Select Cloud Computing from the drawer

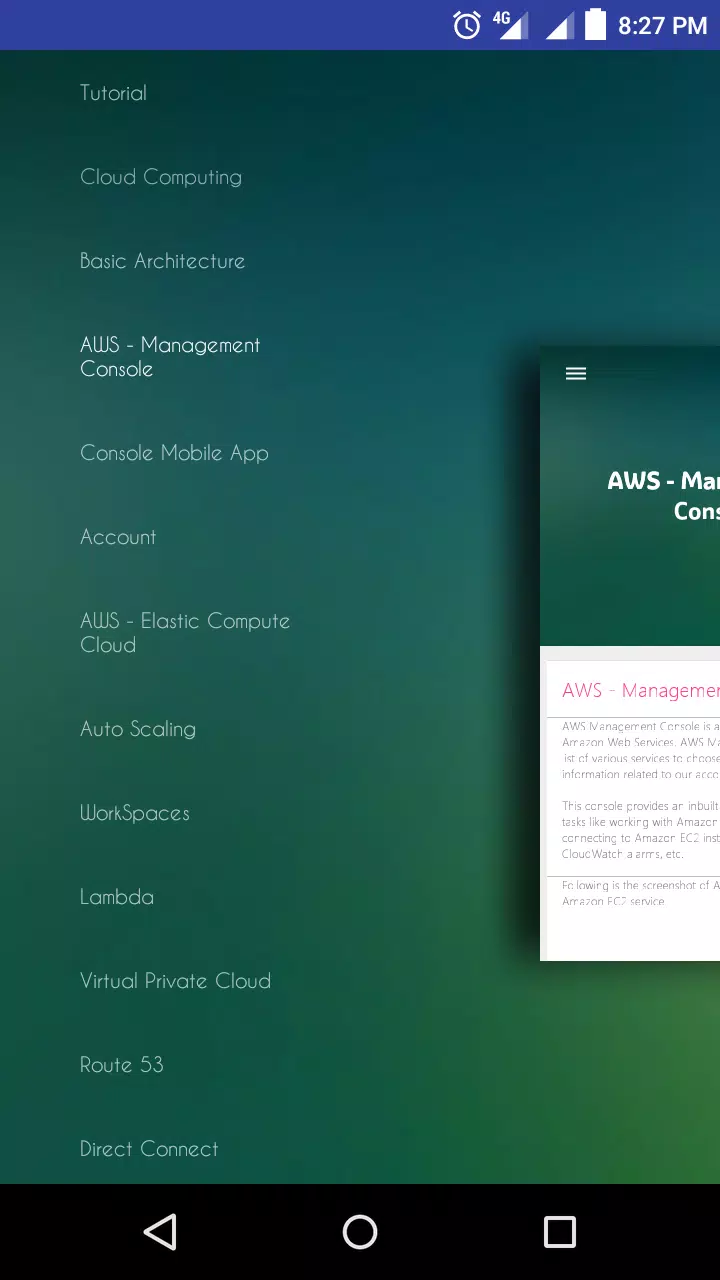[161, 177]
